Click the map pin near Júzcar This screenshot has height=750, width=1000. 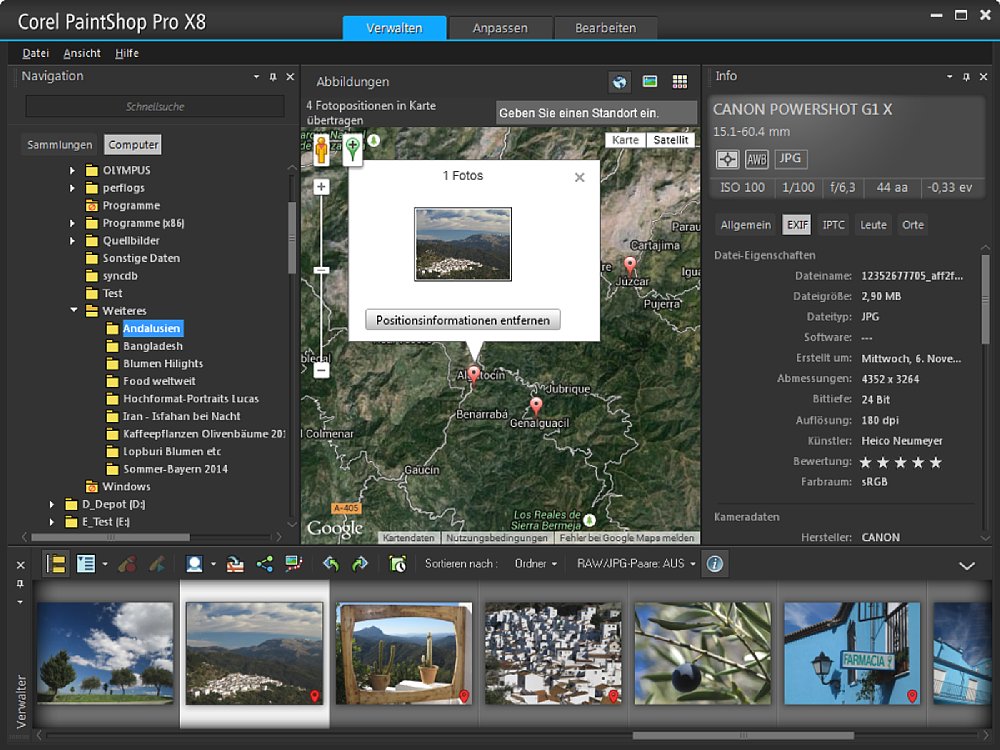pyautogui.click(x=630, y=265)
